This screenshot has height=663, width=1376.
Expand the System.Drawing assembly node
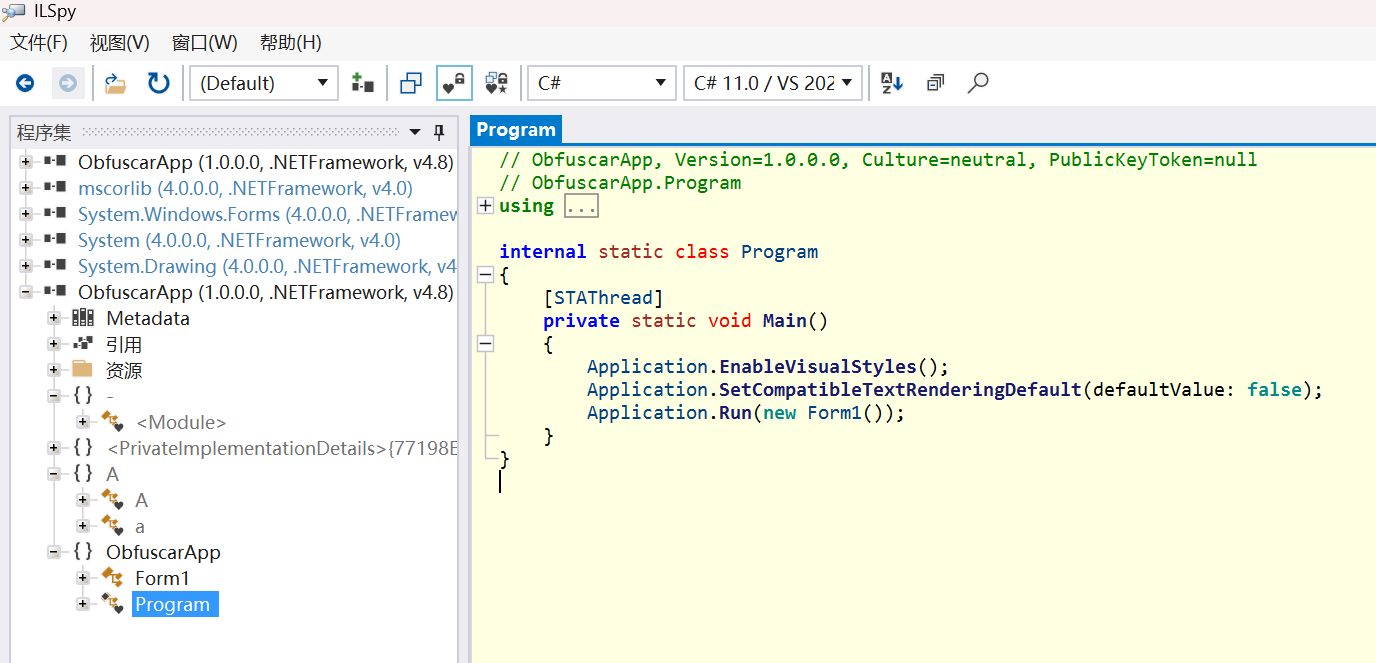click(25, 266)
